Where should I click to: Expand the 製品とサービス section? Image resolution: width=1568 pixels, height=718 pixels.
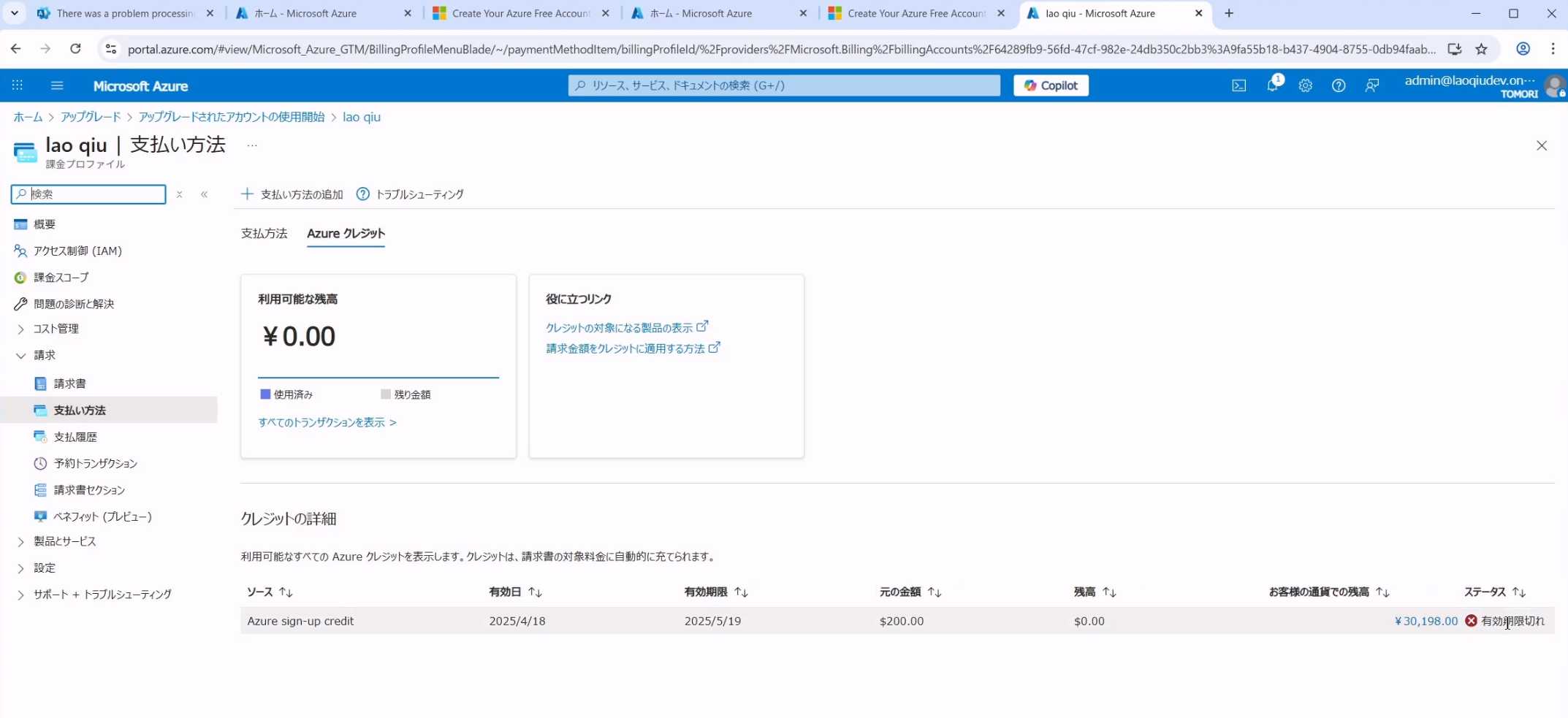point(20,542)
